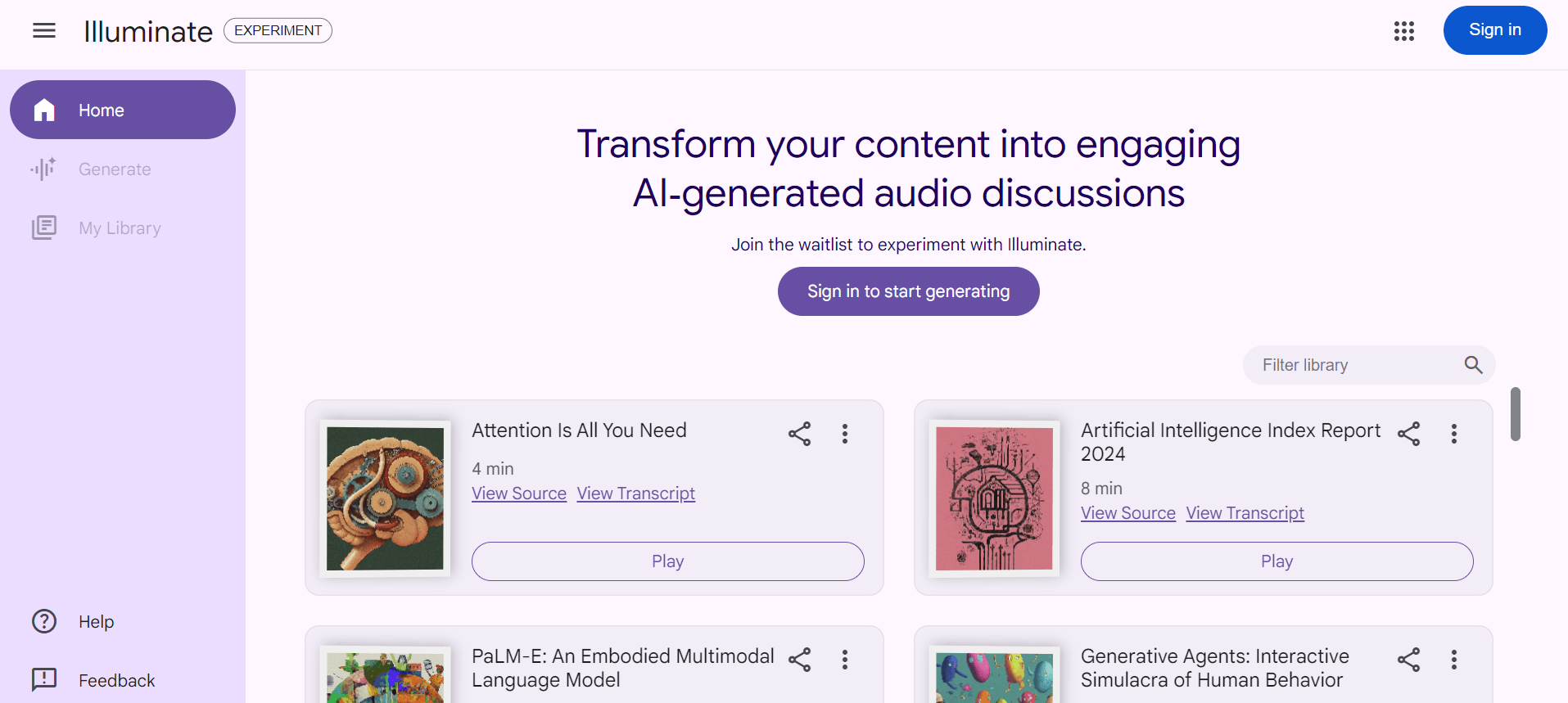1568x703 pixels.
Task: Click the AI Index Report pink cover art
Action: pyautogui.click(x=994, y=498)
